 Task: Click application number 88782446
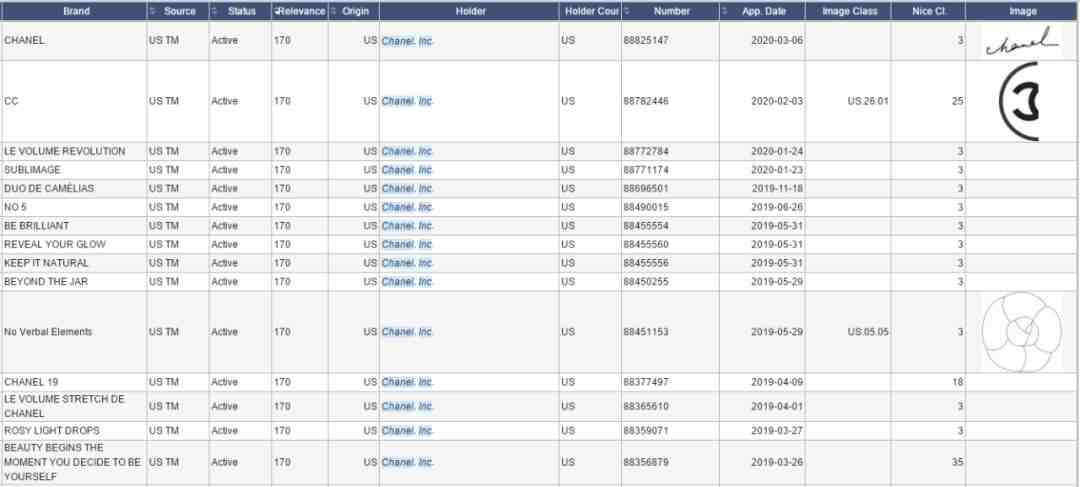(x=645, y=101)
